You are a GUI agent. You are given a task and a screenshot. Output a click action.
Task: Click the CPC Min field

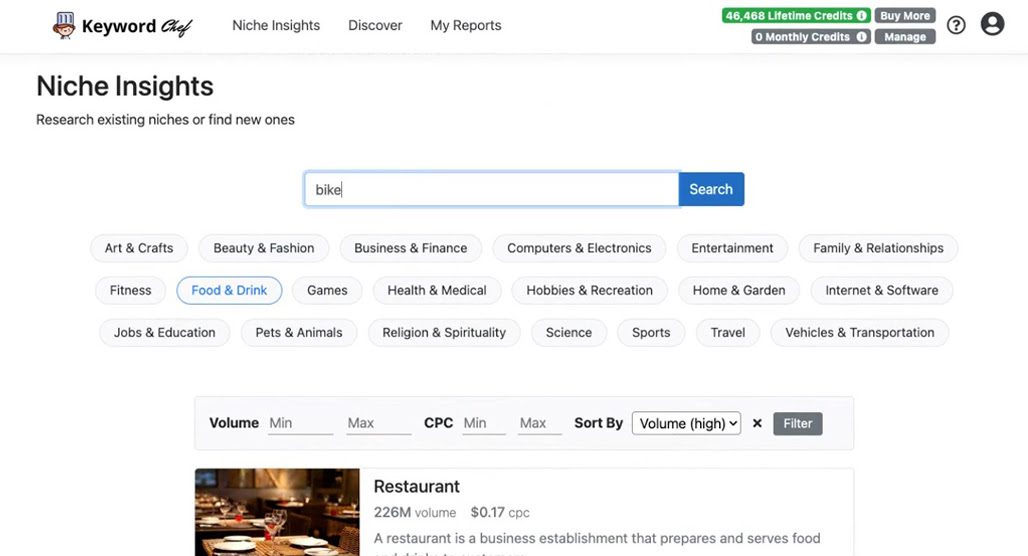(x=484, y=424)
